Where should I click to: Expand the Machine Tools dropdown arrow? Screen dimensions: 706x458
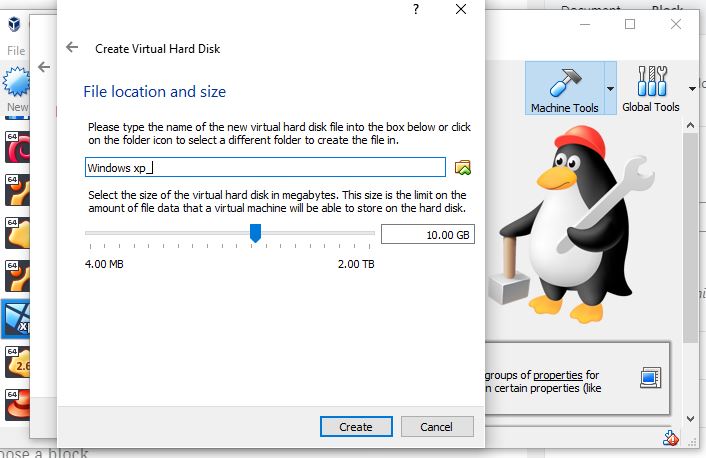pos(611,89)
